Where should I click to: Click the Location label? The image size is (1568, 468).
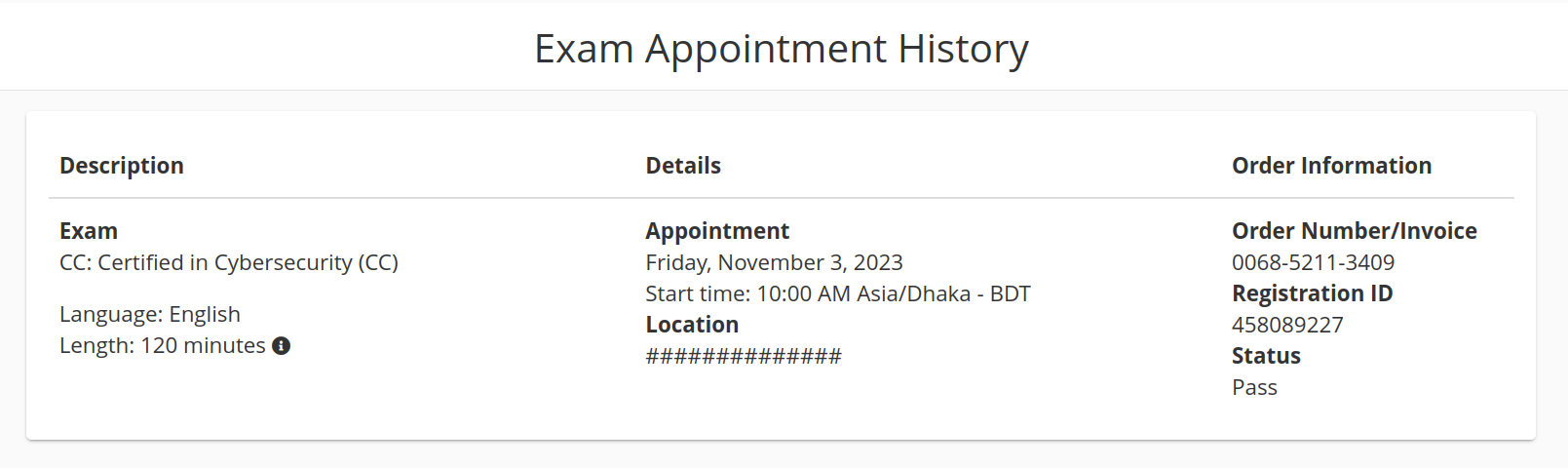[692, 325]
